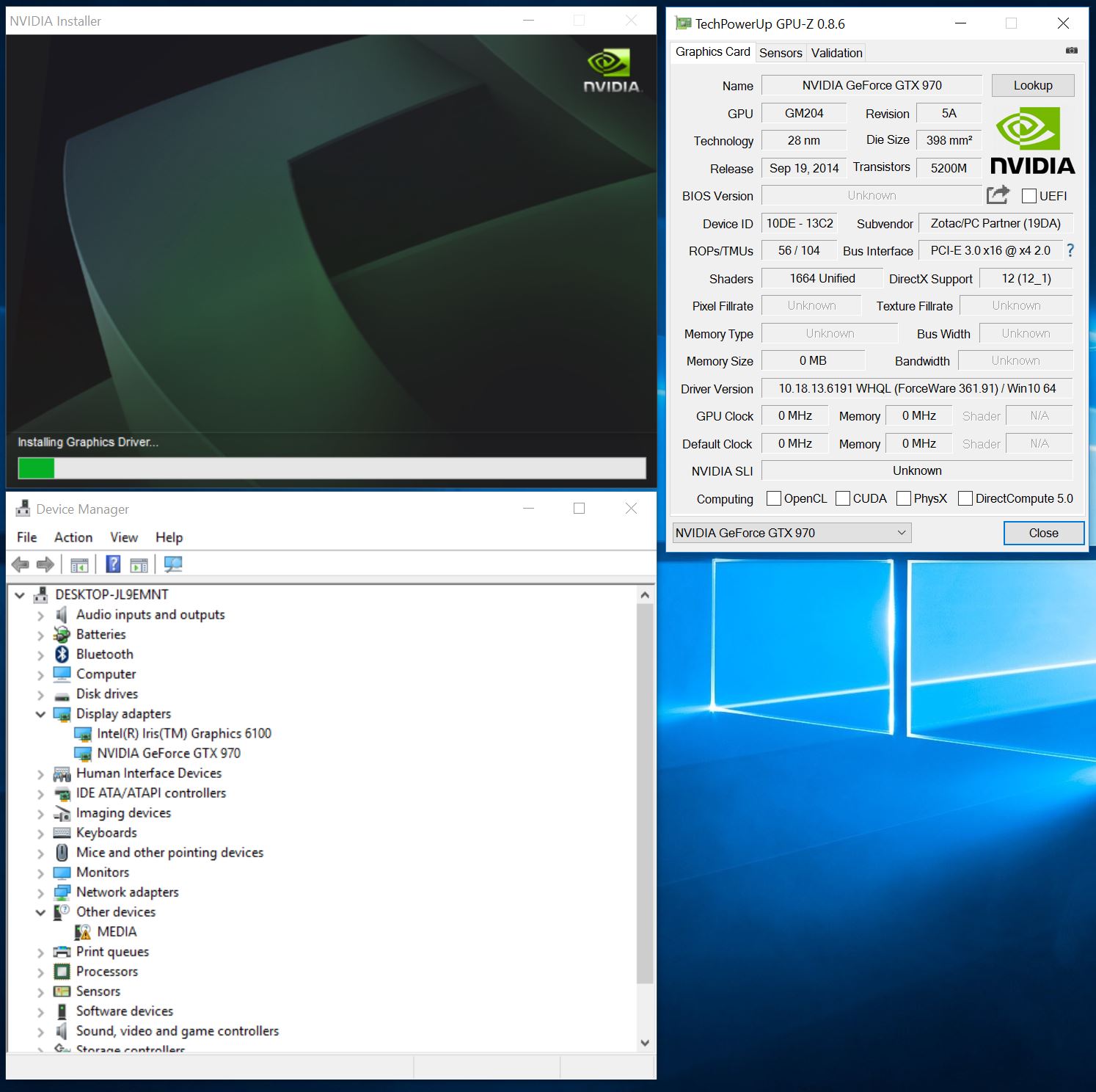The width and height of the screenshot is (1096, 1092).
Task: Select the IDE ATA/ATAPI controllers tree item
Action: [x=151, y=793]
